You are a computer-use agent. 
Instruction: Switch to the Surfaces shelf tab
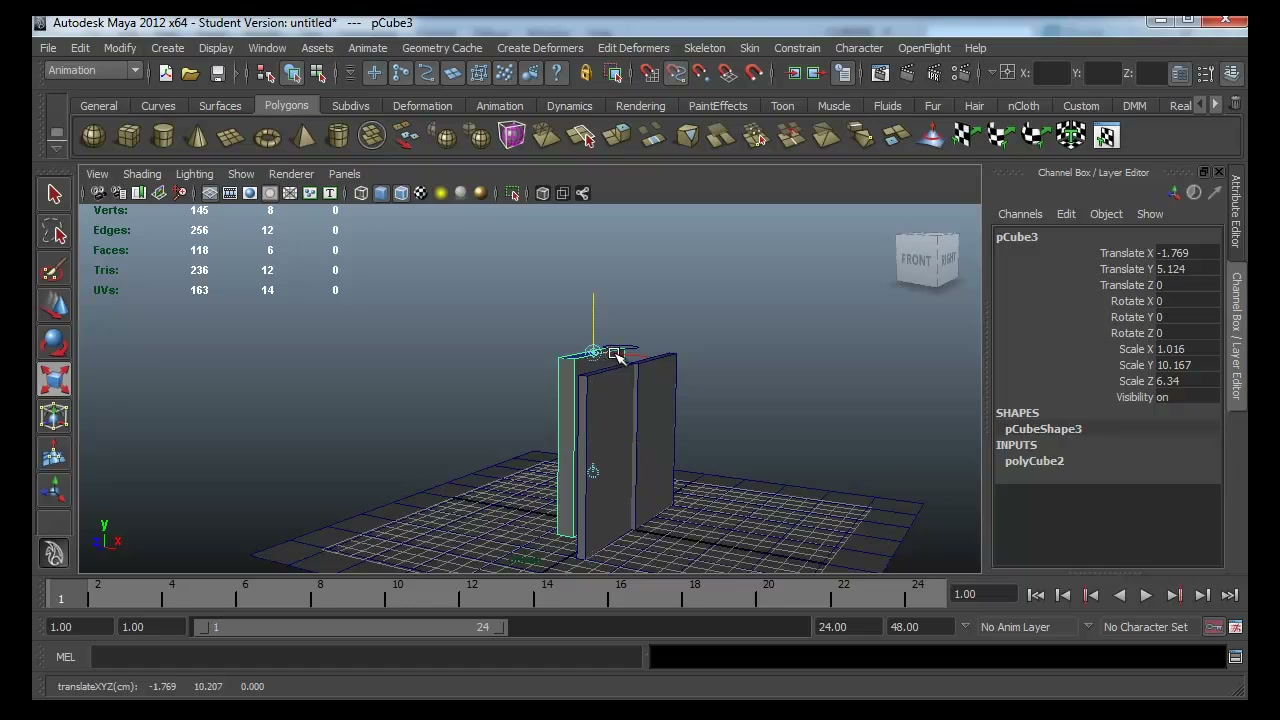click(x=220, y=105)
